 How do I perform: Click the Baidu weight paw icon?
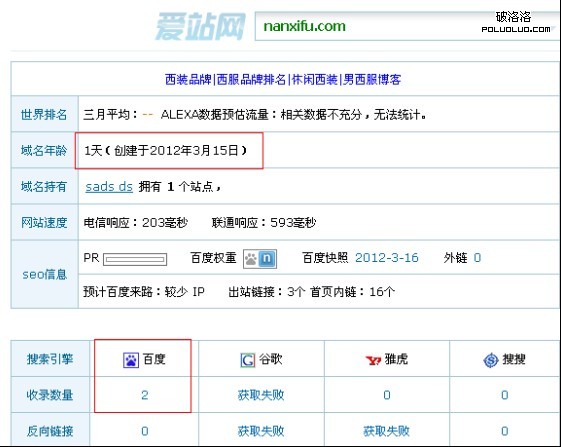[251, 259]
